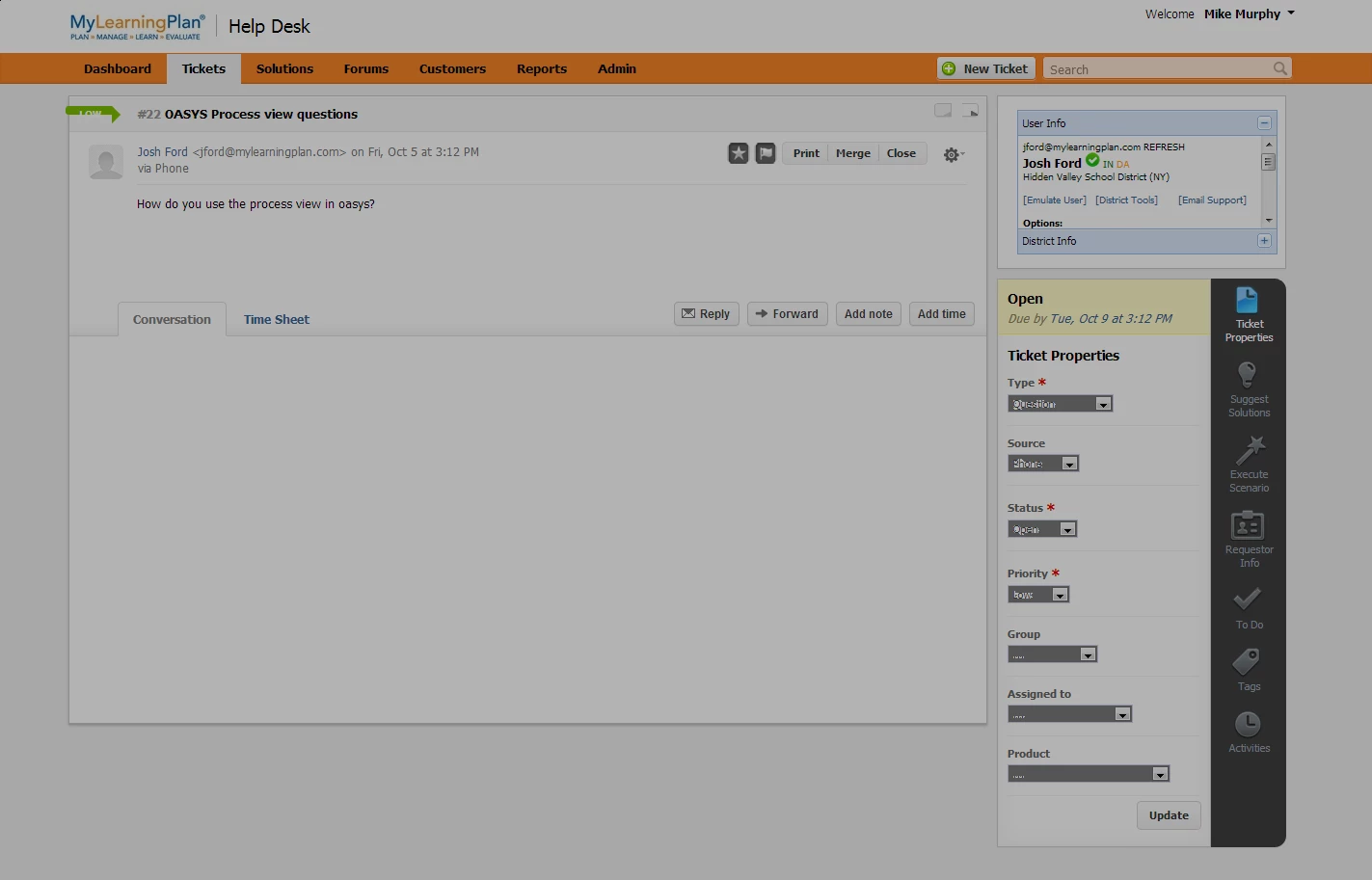Open the Type dropdown
Screen dimensions: 1372x880
click(x=1061, y=404)
